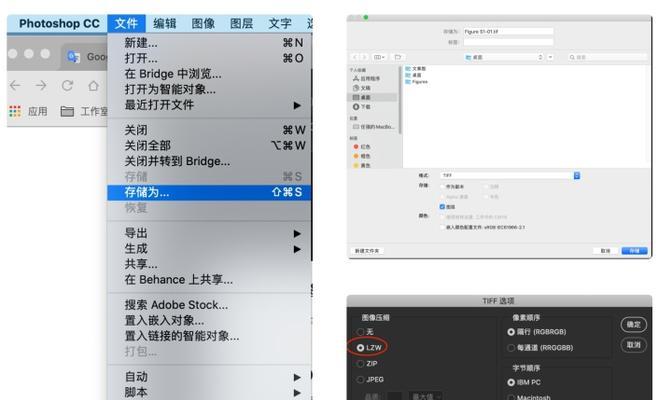672x400 pixels.
Task: Open the 应用 apps grid icon
Action: (x=15, y=111)
